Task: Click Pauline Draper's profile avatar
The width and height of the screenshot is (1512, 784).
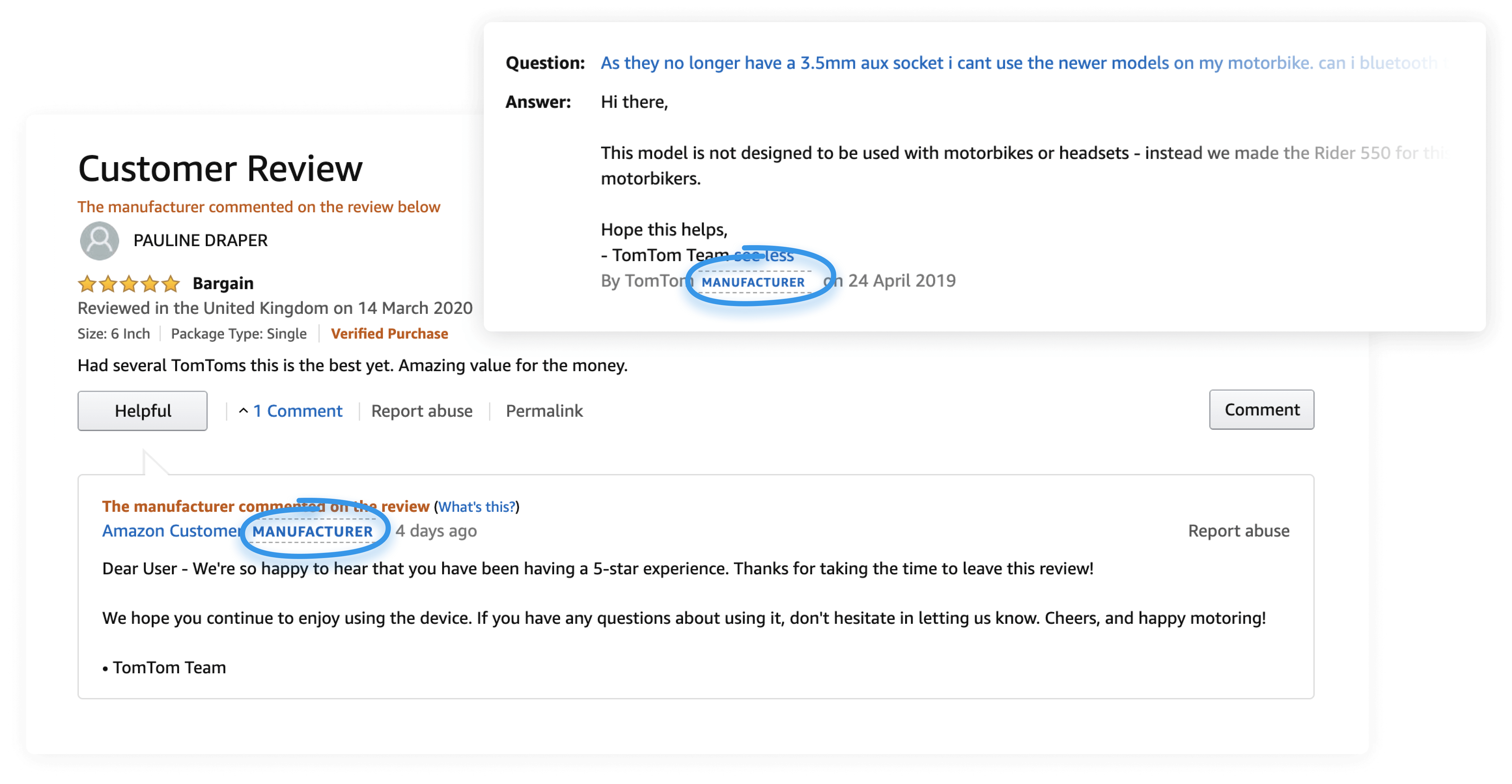Action: [x=99, y=241]
